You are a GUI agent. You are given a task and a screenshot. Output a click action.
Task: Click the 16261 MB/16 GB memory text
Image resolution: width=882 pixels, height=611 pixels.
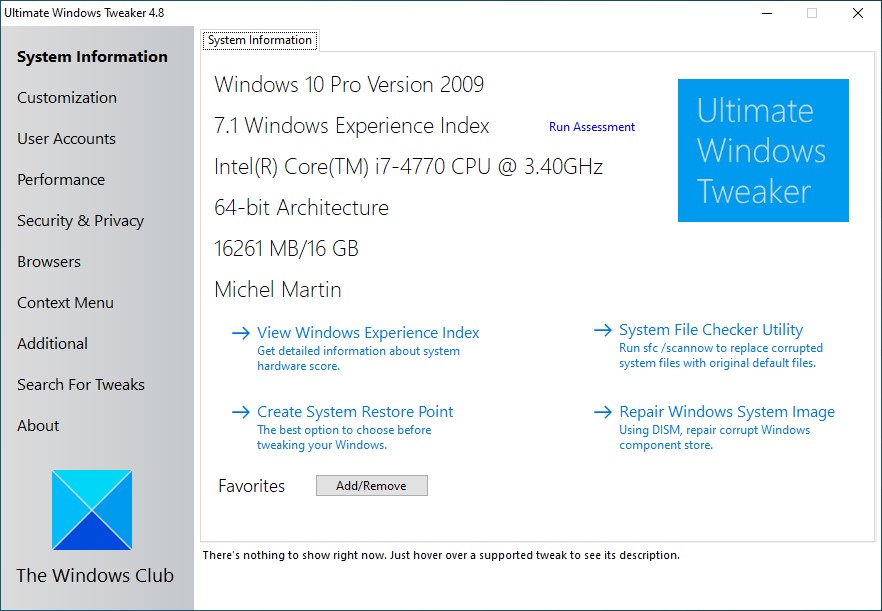[286, 249]
